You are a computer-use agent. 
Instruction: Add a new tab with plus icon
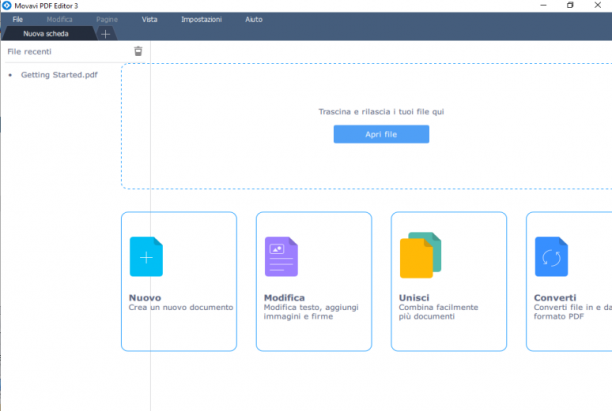point(105,34)
